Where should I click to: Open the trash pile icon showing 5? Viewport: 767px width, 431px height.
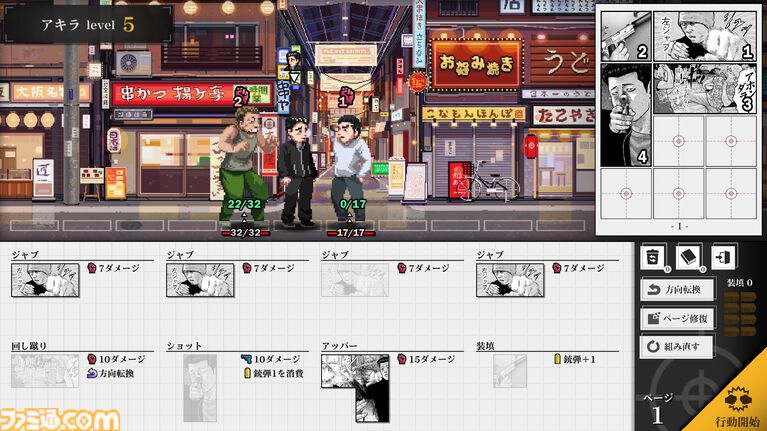pyautogui.click(x=654, y=257)
